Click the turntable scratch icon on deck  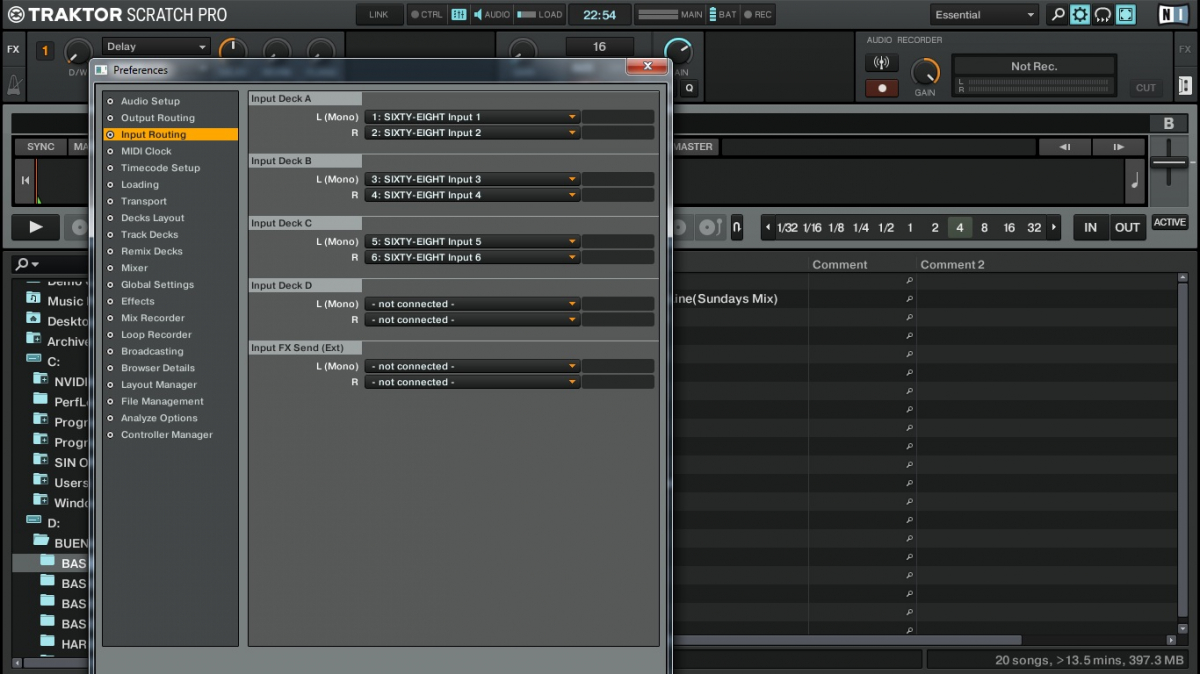709,227
